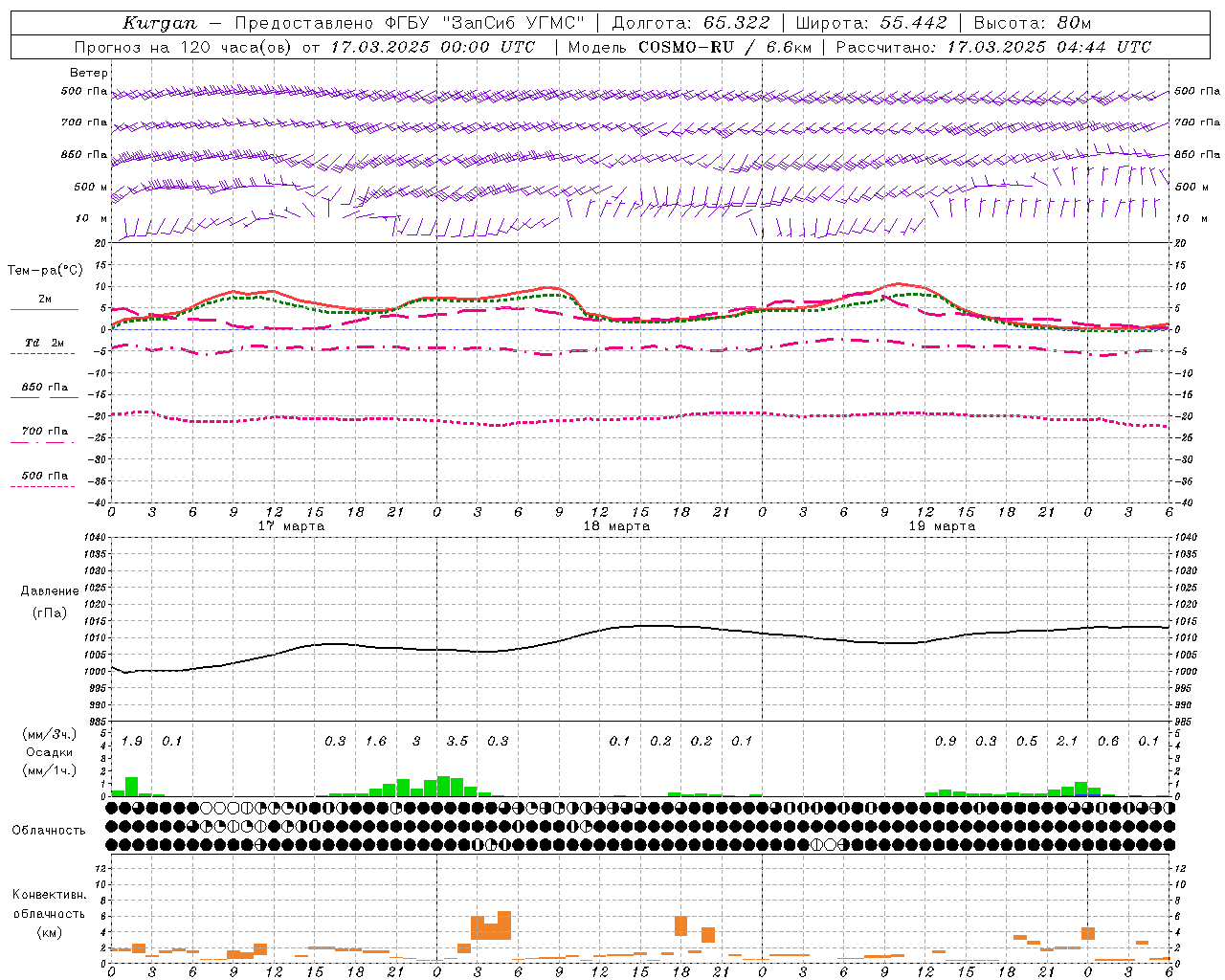Screen dimensions: 1225x980
Task: Click the 'Td 2м' dew point legend entry
Action: coord(45,343)
